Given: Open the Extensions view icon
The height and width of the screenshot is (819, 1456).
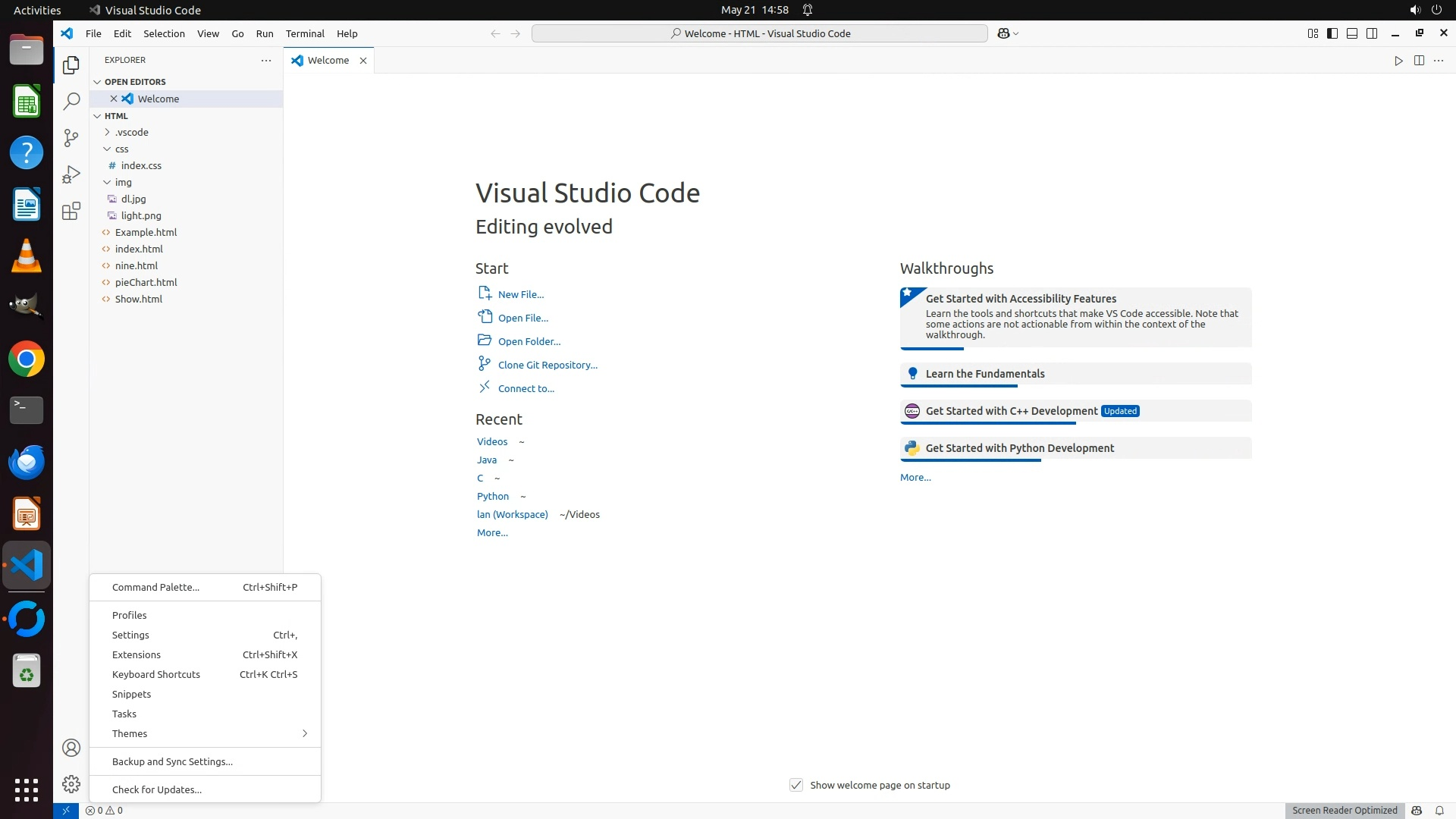Looking at the screenshot, I should 71,211.
